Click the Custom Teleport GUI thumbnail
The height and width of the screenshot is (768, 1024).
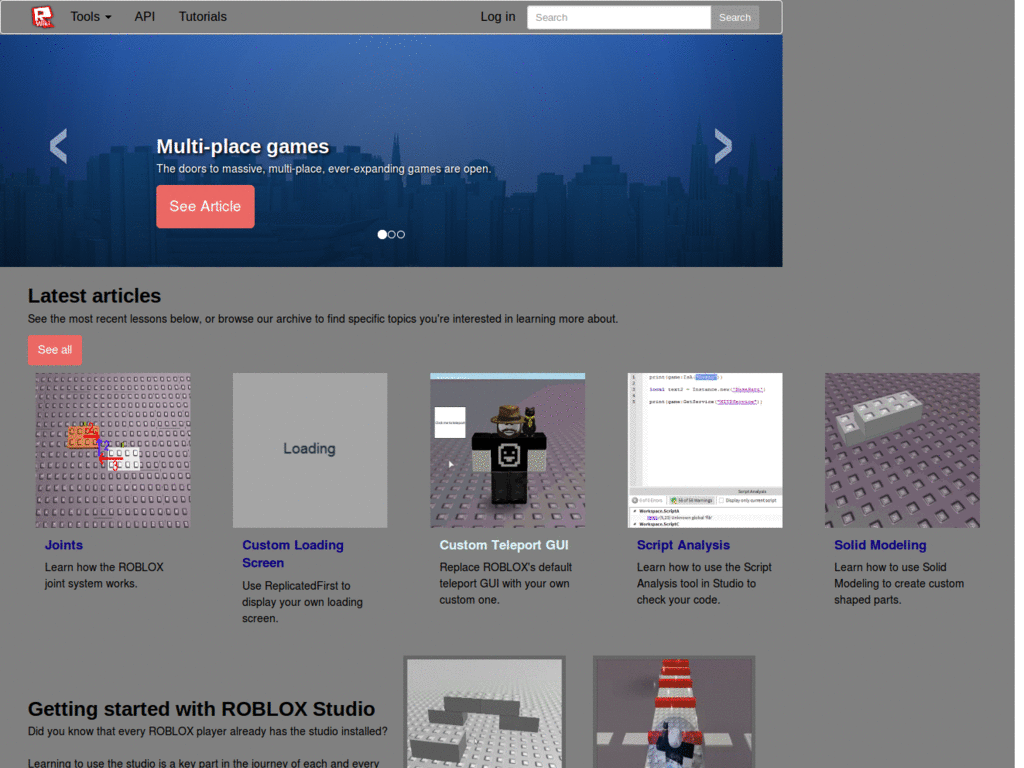coord(507,450)
